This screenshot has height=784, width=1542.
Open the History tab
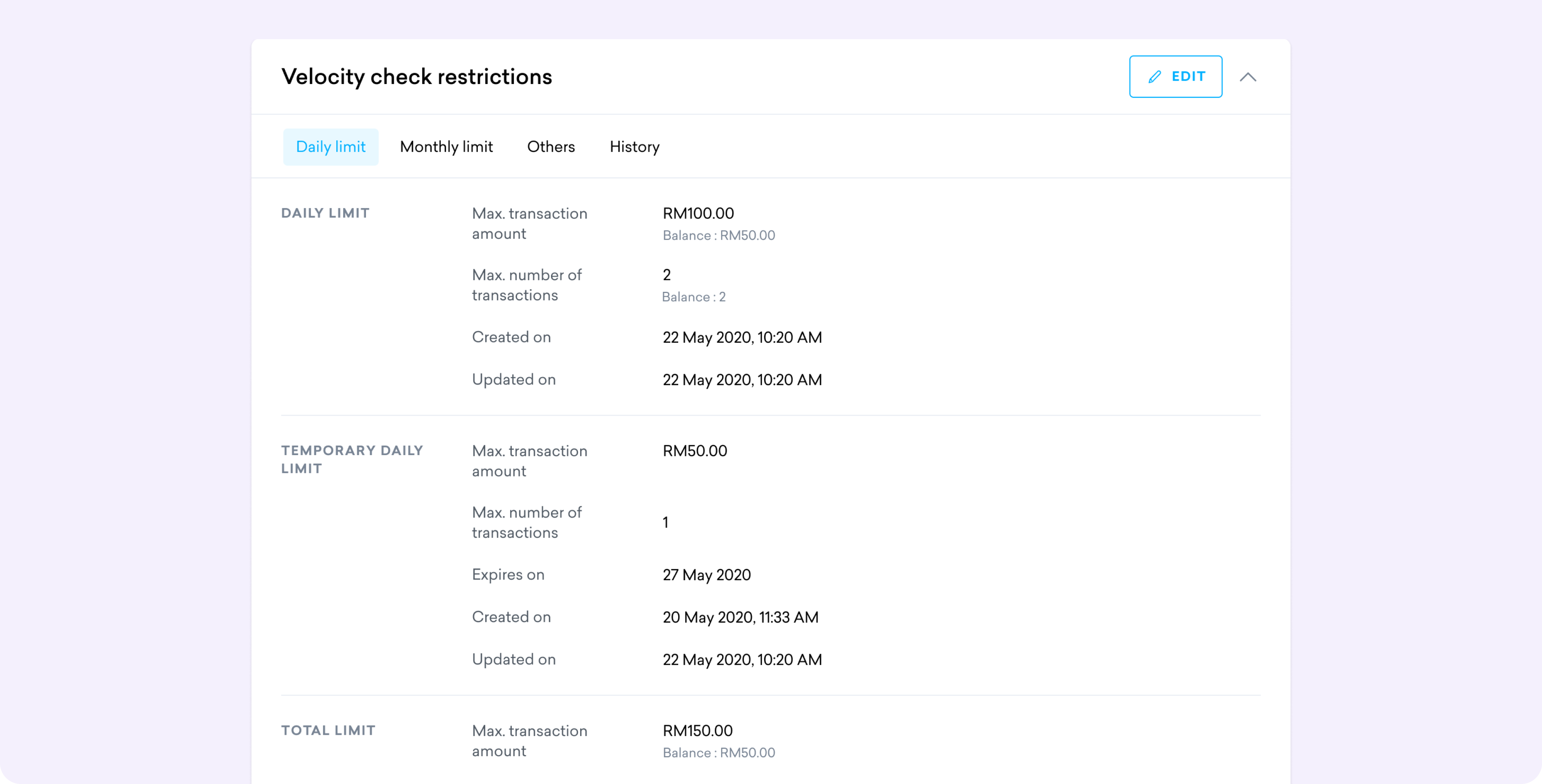pos(634,147)
